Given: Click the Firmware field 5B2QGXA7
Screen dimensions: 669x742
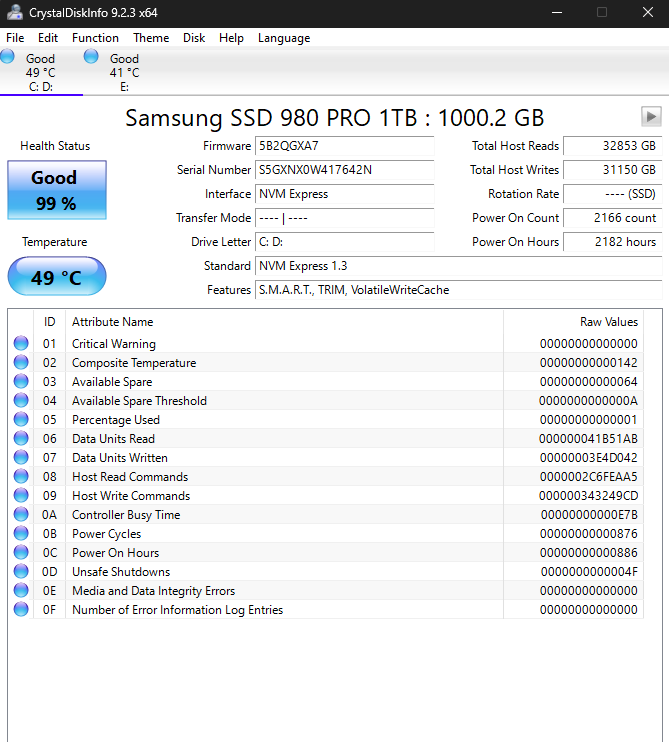Looking at the screenshot, I should 344,146.
